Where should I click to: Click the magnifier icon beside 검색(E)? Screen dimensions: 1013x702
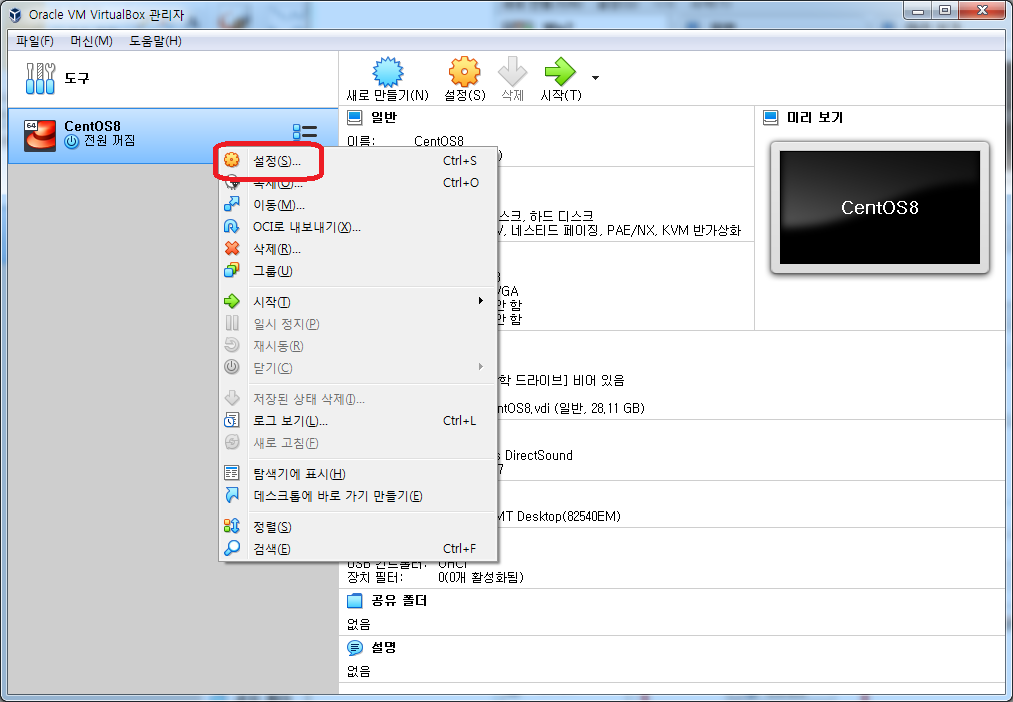[x=232, y=548]
